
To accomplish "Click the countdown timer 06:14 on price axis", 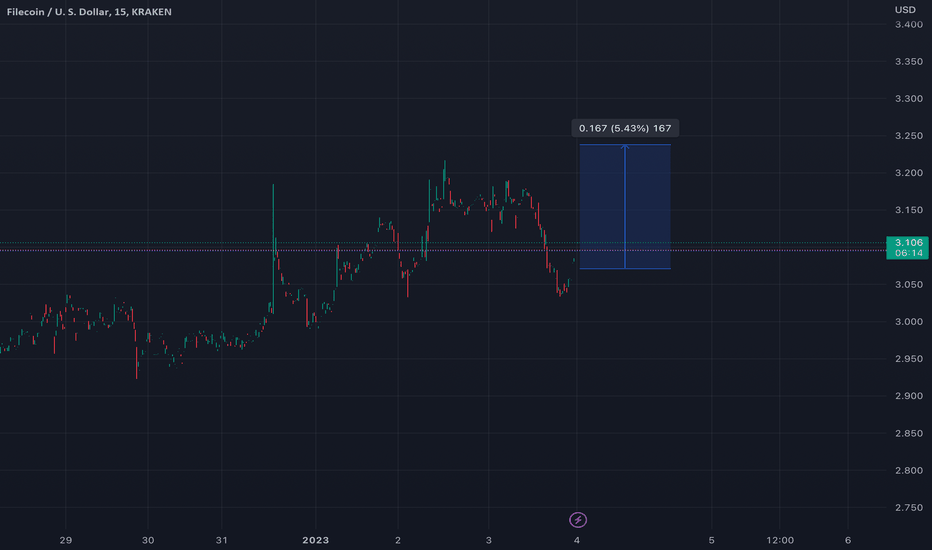I will coord(909,253).
